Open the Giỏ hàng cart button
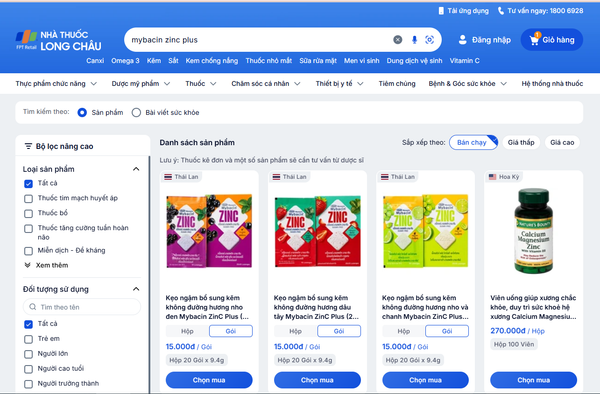This screenshot has height=394, width=600. tap(552, 39)
